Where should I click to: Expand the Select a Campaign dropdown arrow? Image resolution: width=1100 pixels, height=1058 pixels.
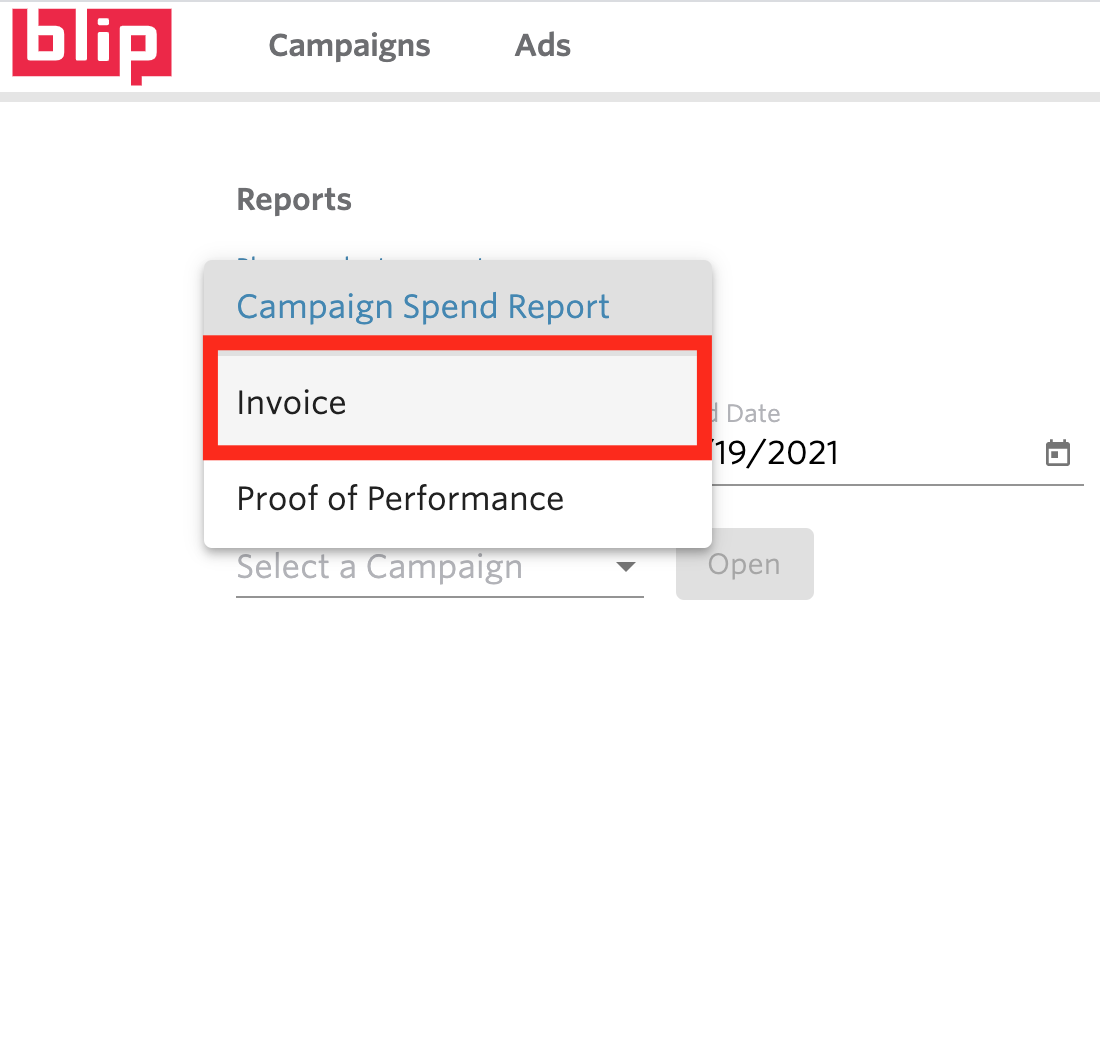625,566
